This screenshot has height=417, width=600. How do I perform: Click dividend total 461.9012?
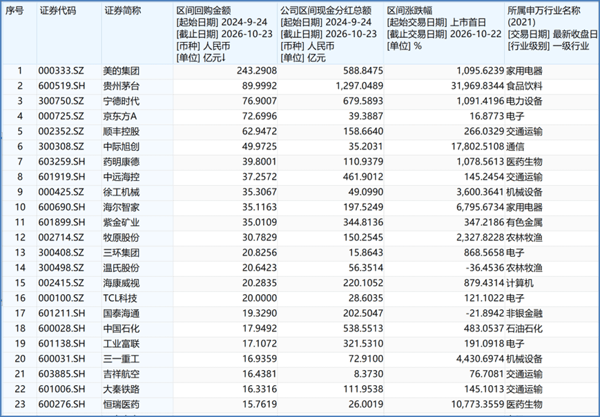pyautogui.click(x=363, y=177)
